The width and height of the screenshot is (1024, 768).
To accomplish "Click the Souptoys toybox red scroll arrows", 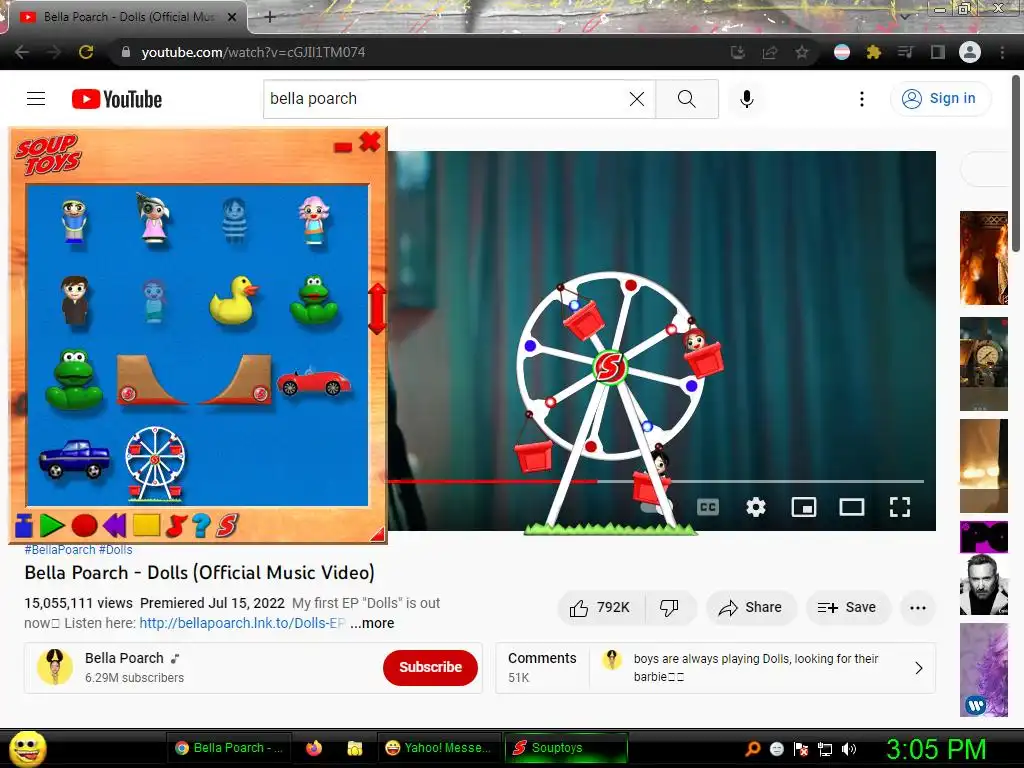I will click(x=377, y=308).
